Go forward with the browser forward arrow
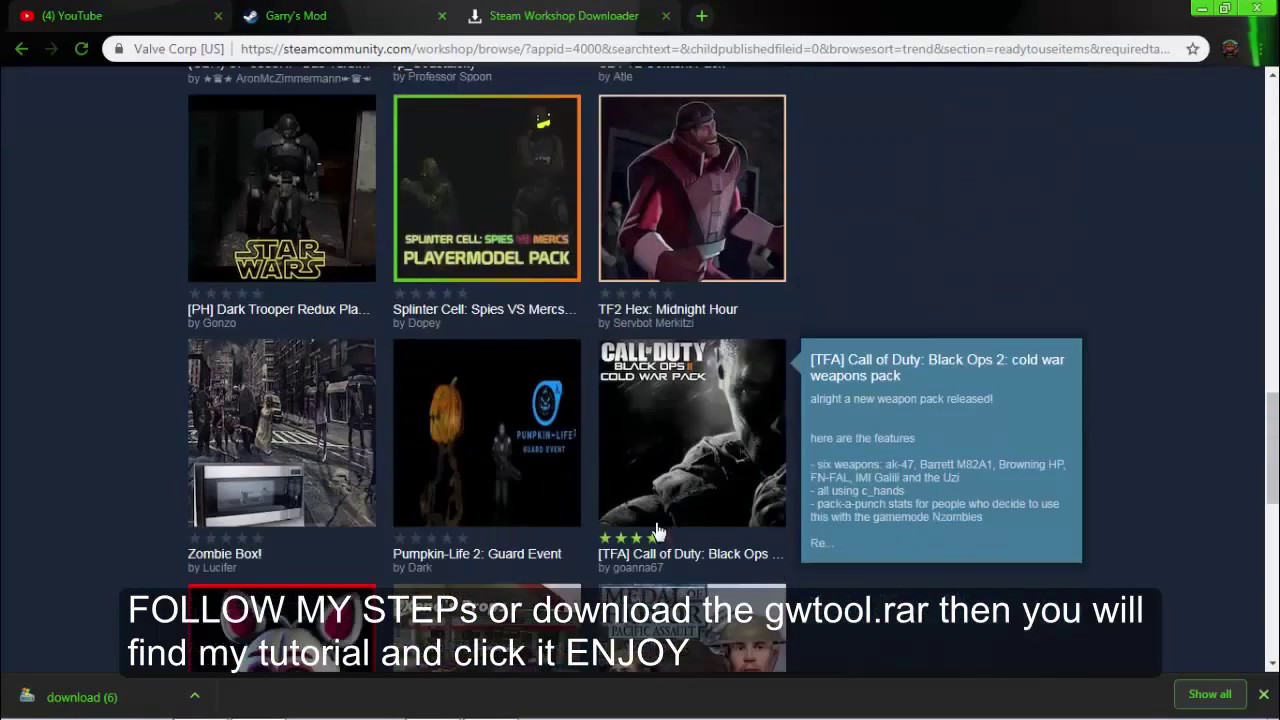Viewport: 1280px width, 720px height. click(51, 48)
